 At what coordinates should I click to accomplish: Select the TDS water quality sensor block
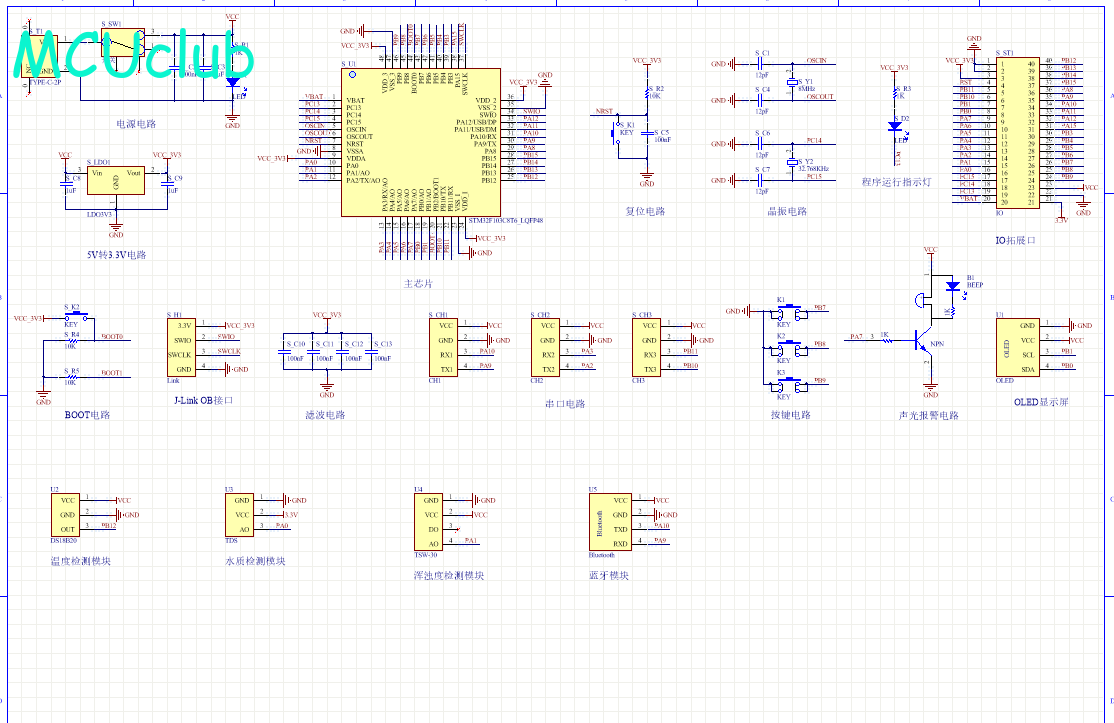click(x=240, y=513)
